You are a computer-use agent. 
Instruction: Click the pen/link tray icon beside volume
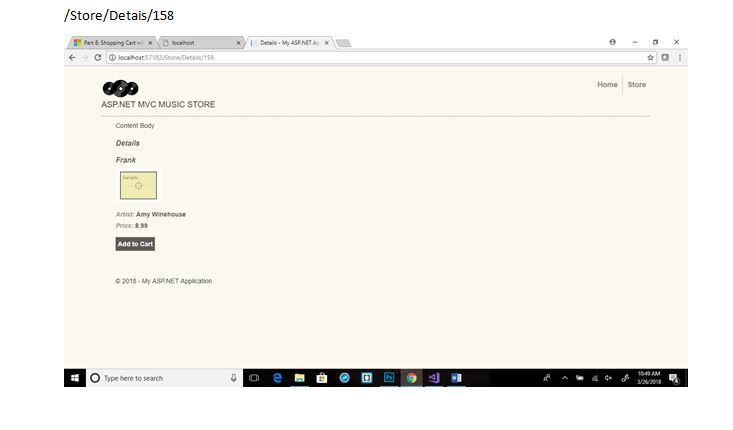625,378
